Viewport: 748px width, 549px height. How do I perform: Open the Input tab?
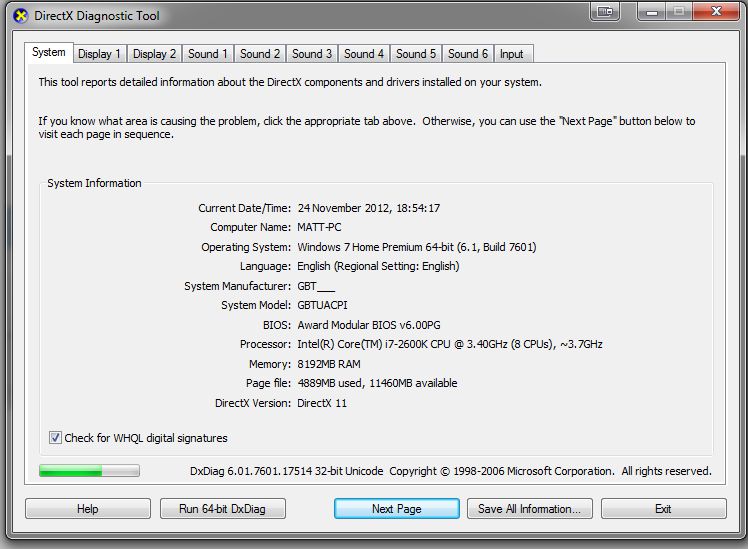(511, 54)
